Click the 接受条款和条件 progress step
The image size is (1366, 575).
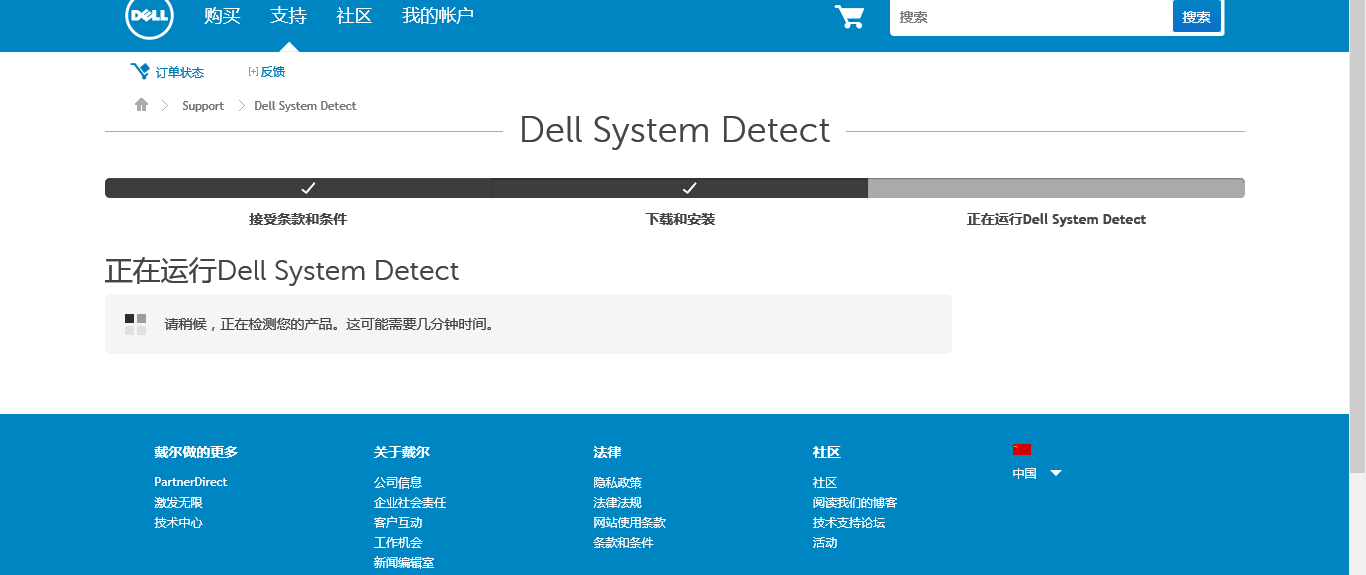click(x=298, y=219)
